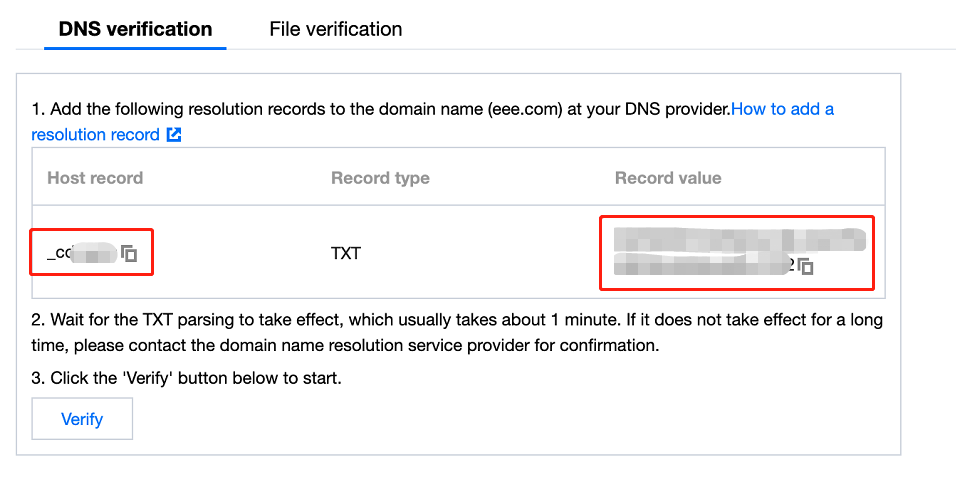Click the Record type column header
This screenshot has width=956, height=481.
[380, 178]
